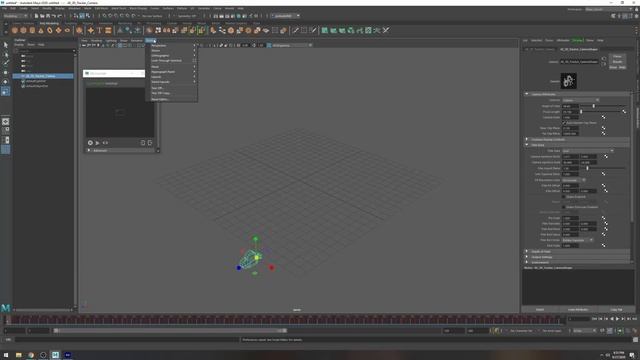Open the Modeling menu set dropdown
The height and width of the screenshot is (360, 640).
[x=15, y=16]
